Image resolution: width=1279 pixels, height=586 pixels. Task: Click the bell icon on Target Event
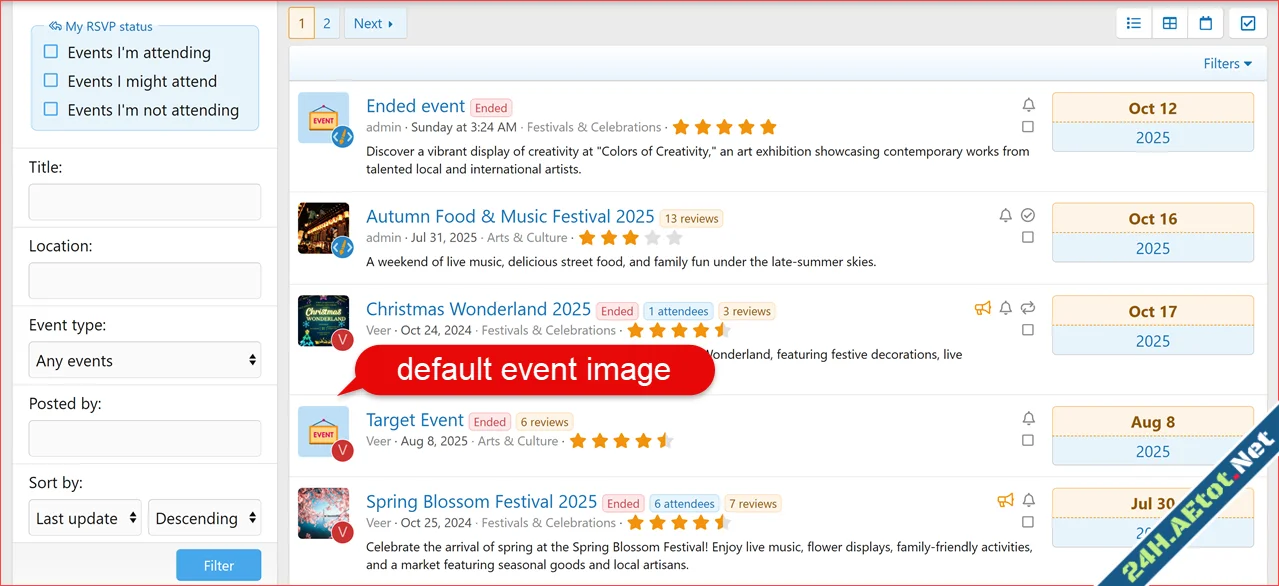[1028, 418]
